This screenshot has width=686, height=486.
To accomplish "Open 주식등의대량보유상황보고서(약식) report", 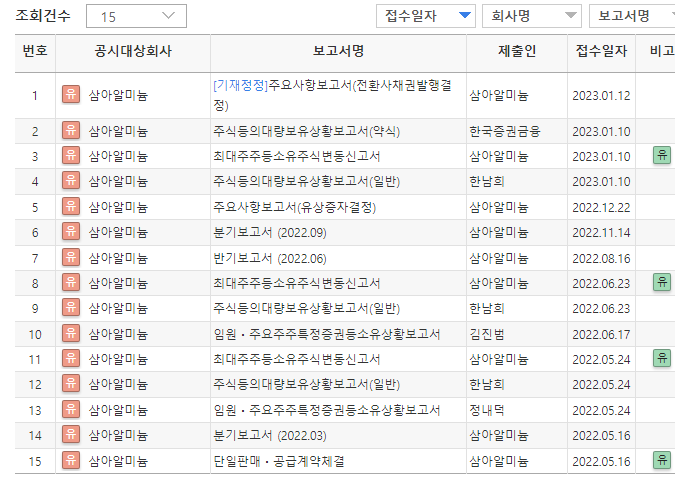I will tap(306, 131).
